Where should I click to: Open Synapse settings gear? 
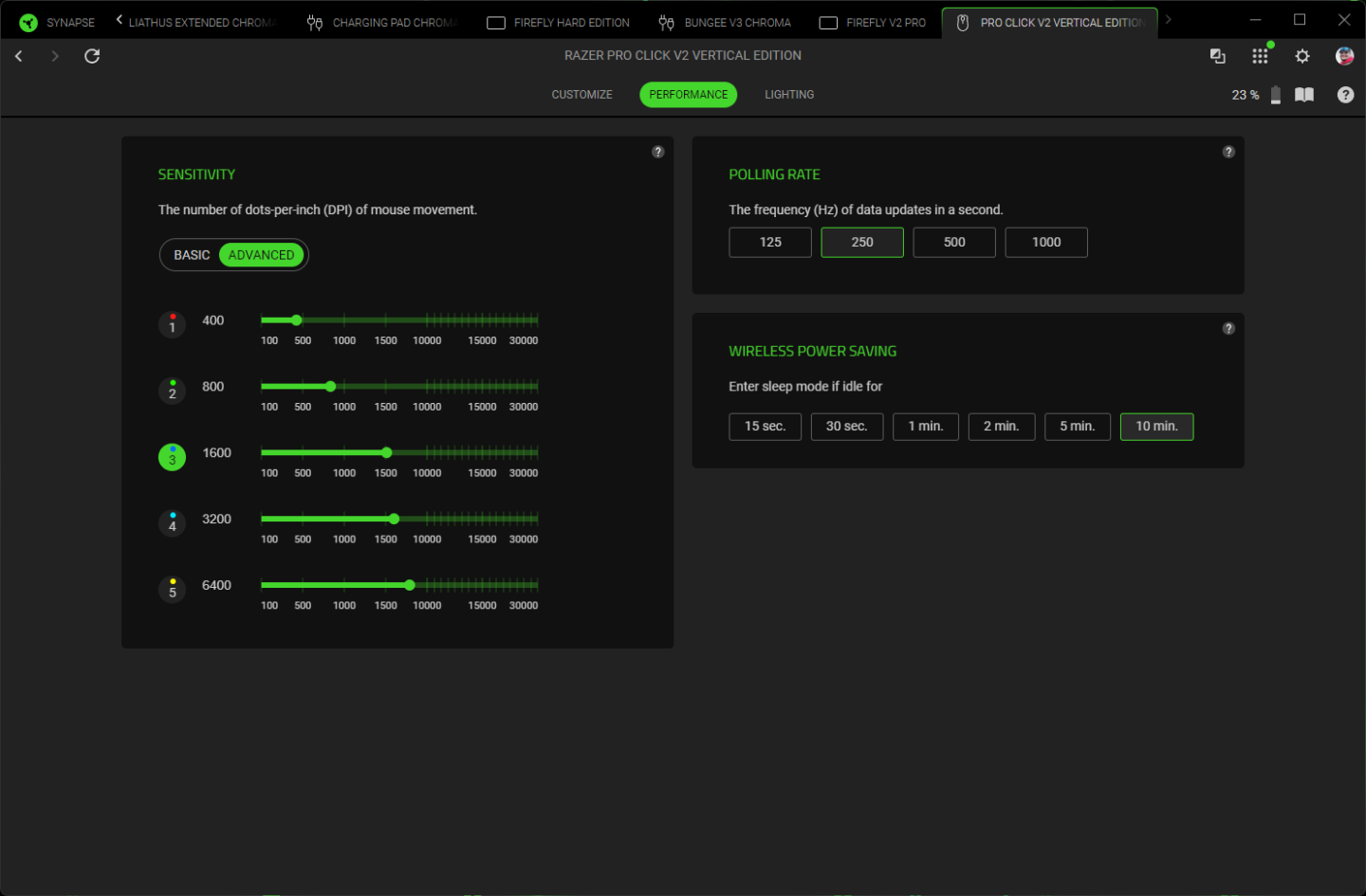click(x=1302, y=56)
